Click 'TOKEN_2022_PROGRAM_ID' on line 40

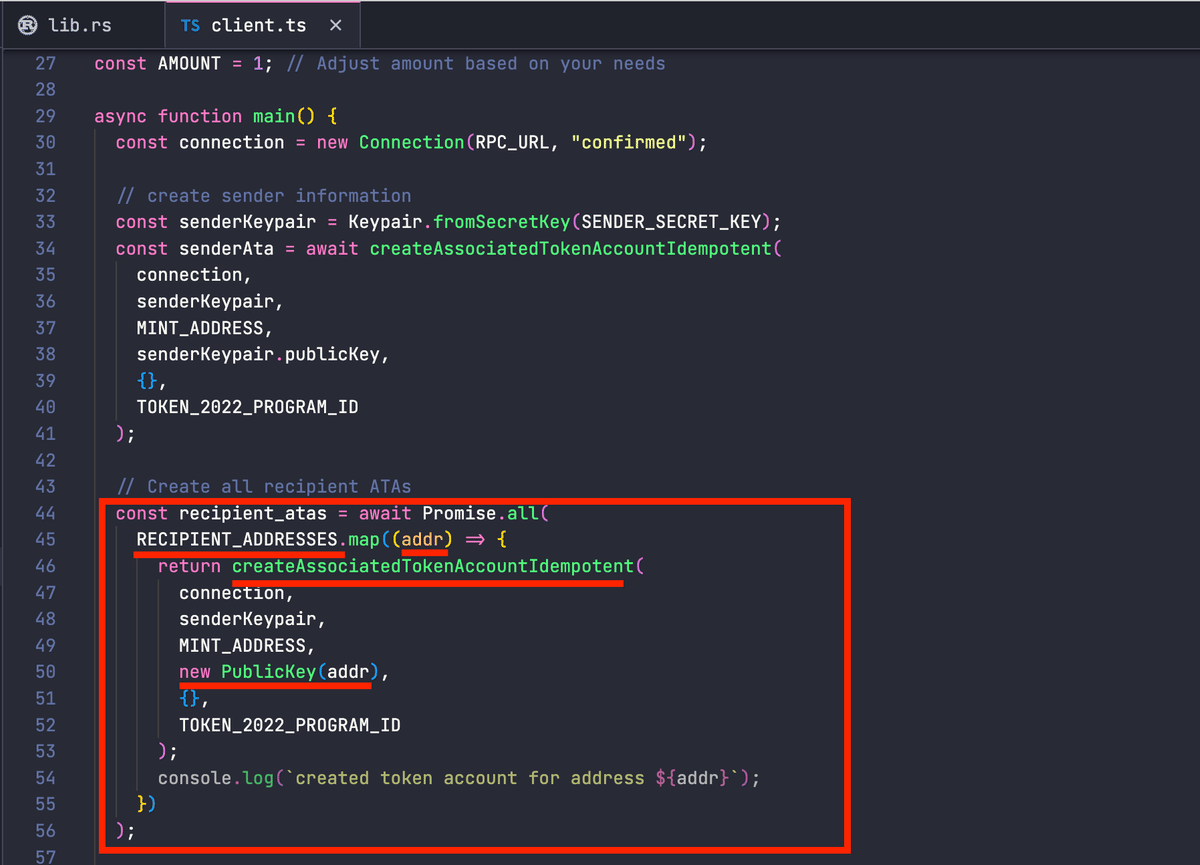(x=247, y=407)
